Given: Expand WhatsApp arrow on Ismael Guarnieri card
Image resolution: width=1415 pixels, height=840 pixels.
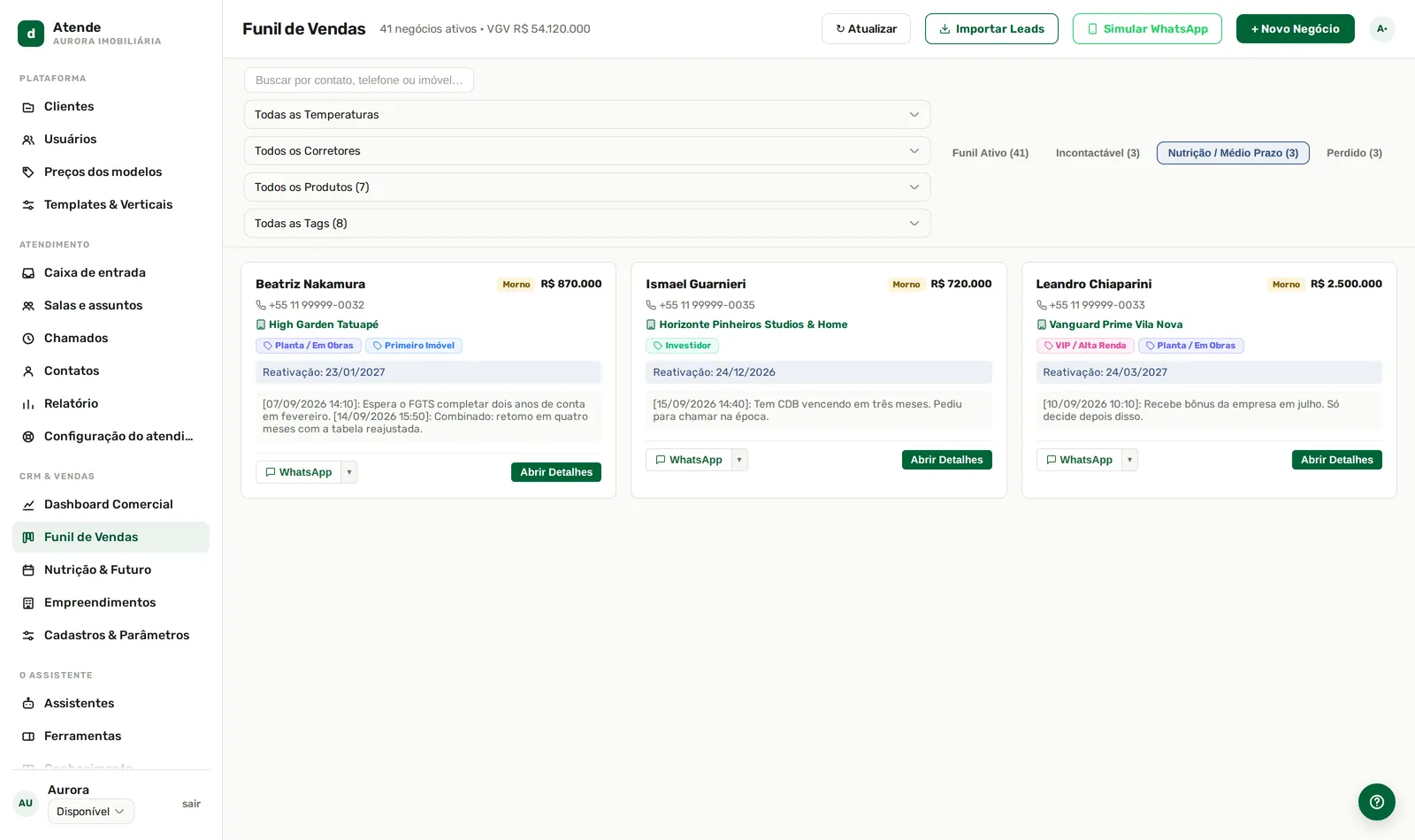Looking at the screenshot, I should (739, 460).
